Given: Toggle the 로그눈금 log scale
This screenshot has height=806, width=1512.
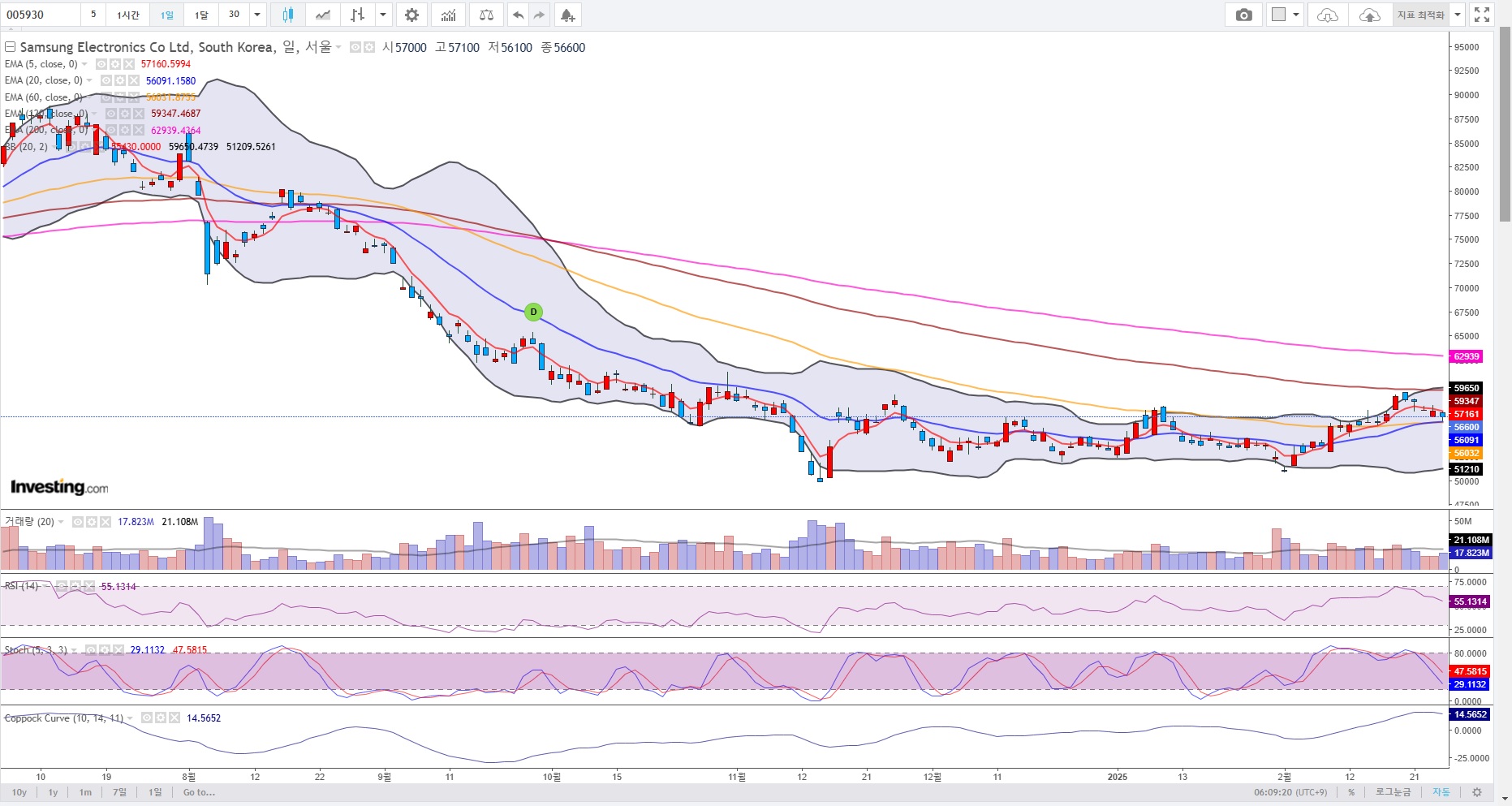Looking at the screenshot, I should 1393,792.
